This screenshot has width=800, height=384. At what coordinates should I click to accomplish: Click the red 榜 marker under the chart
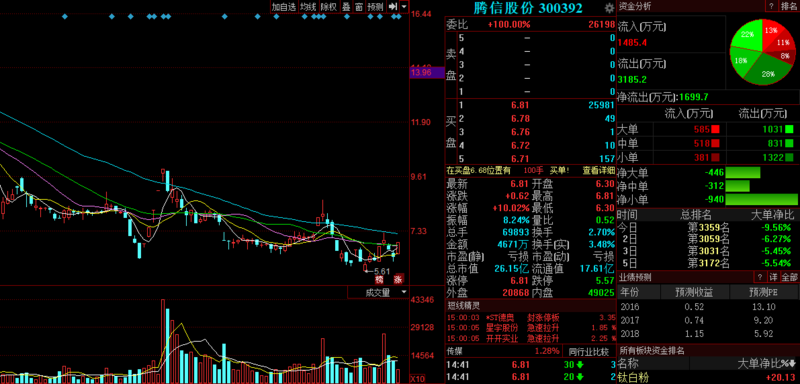coord(379,279)
